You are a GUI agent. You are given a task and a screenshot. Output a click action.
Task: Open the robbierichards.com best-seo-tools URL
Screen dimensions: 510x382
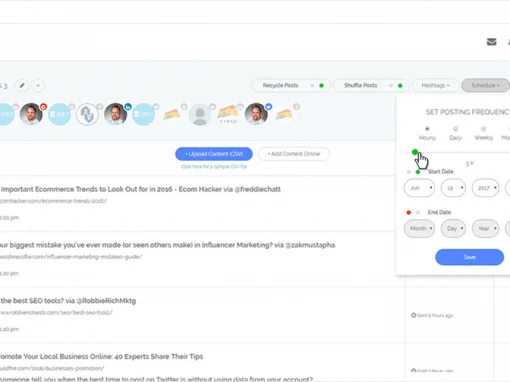[x=56, y=312]
